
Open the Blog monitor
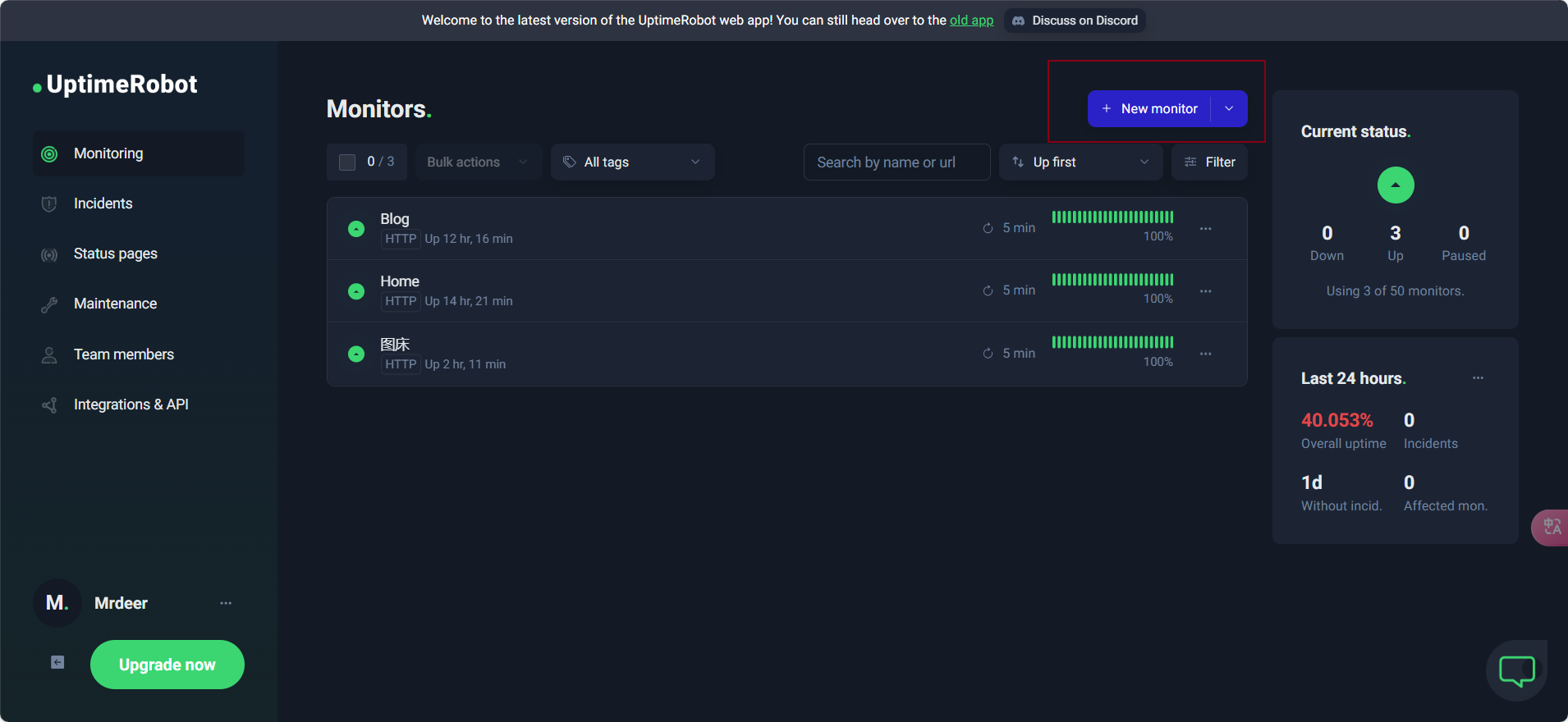coord(786,229)
